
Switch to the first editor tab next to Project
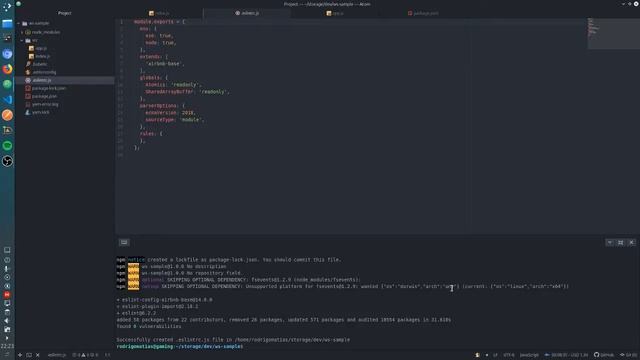tap(159, 13)
